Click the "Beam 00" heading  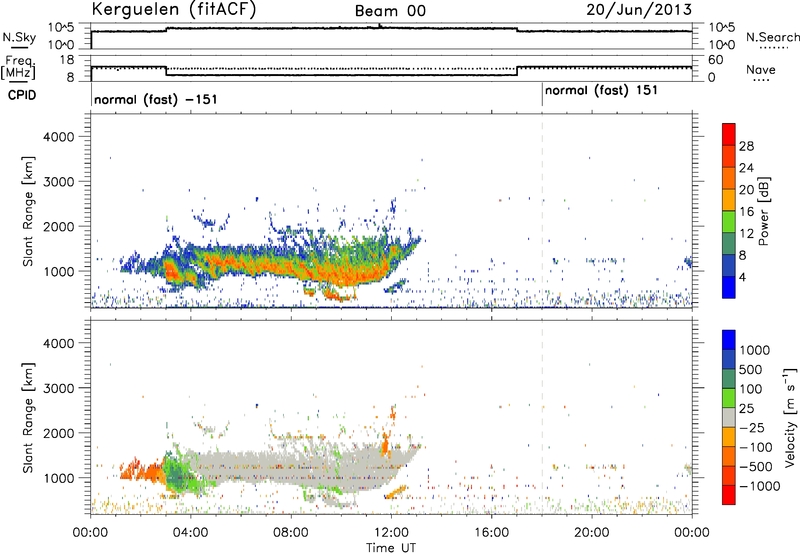click(390, 11)
